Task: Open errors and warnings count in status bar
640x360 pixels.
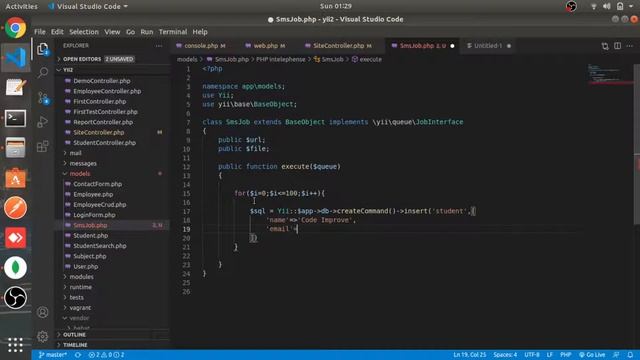Action: 107,355
